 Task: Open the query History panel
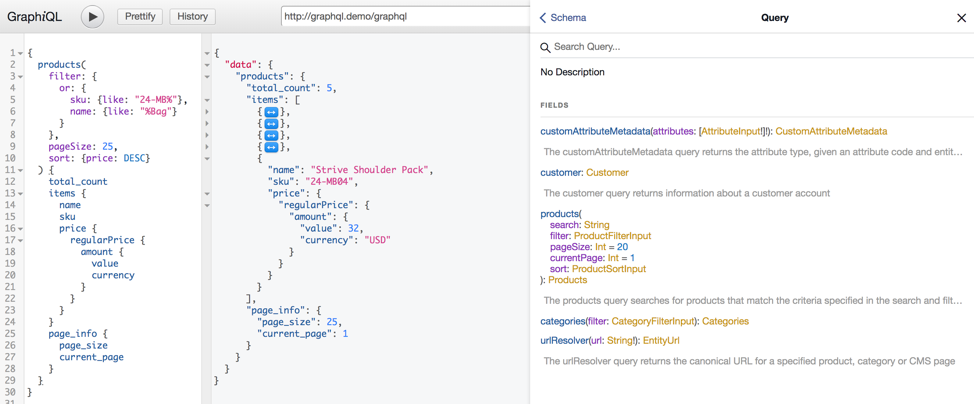[x=192, y=17]
